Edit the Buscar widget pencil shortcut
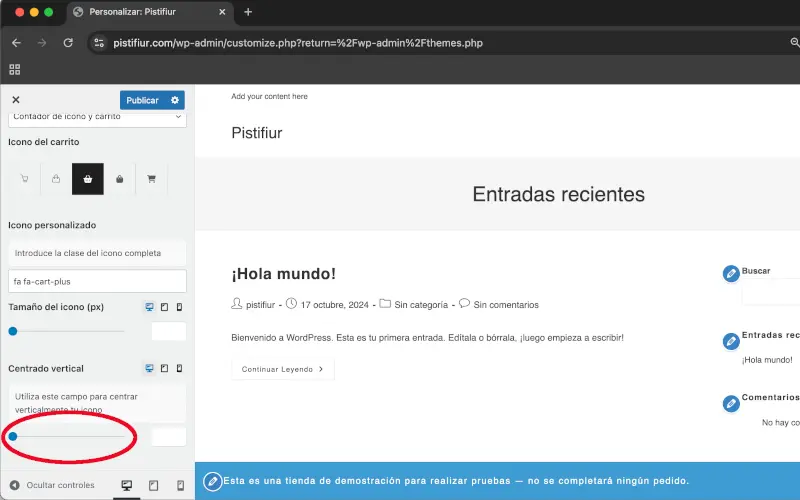800x500 pixels. [x=731, y=273]
